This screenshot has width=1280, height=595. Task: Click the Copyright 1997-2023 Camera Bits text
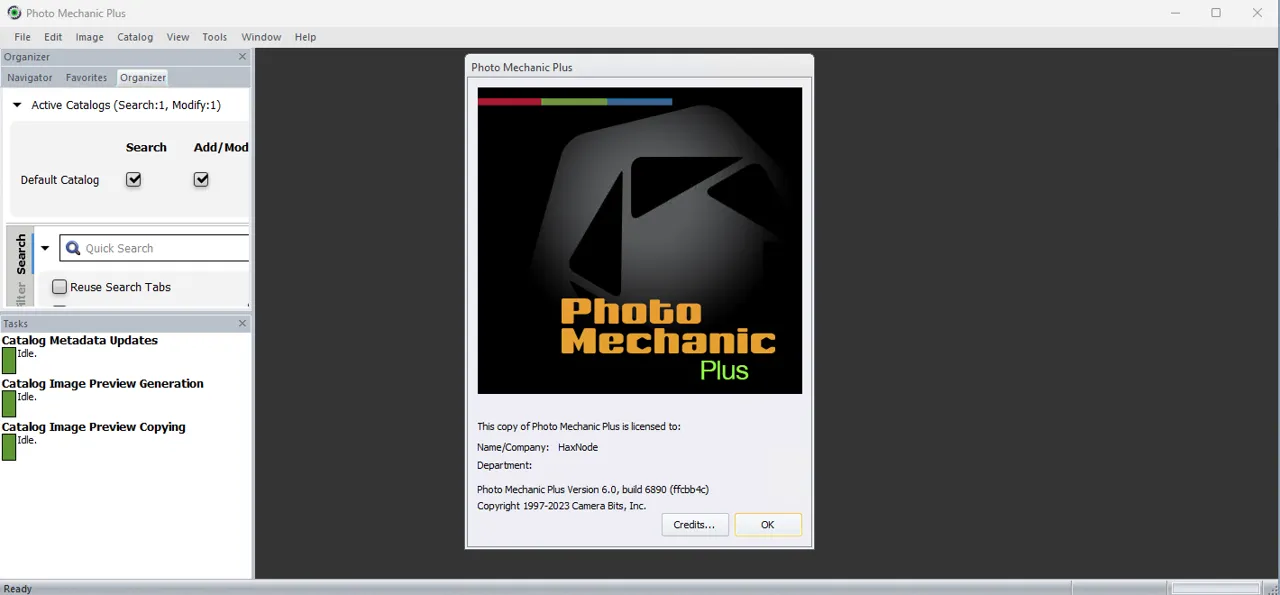[562, 506]
